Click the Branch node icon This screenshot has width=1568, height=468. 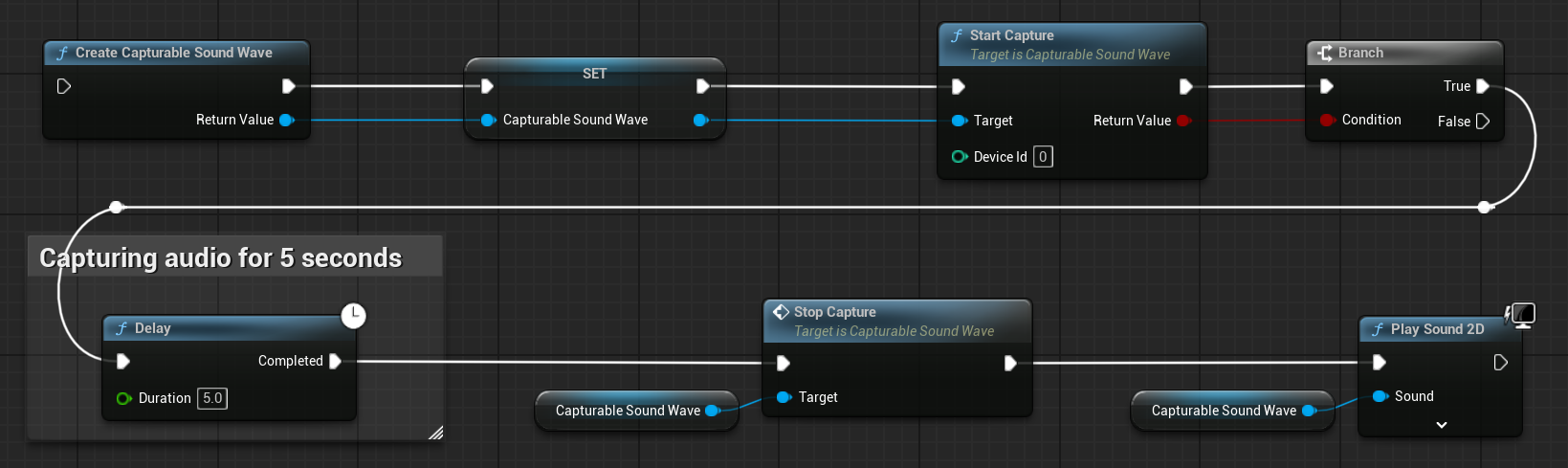click(x=1325, y=53)
